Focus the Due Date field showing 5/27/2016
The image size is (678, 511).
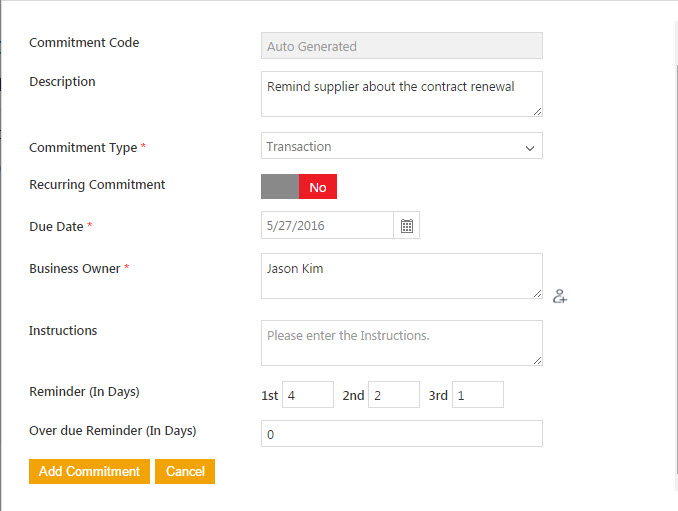327,226
